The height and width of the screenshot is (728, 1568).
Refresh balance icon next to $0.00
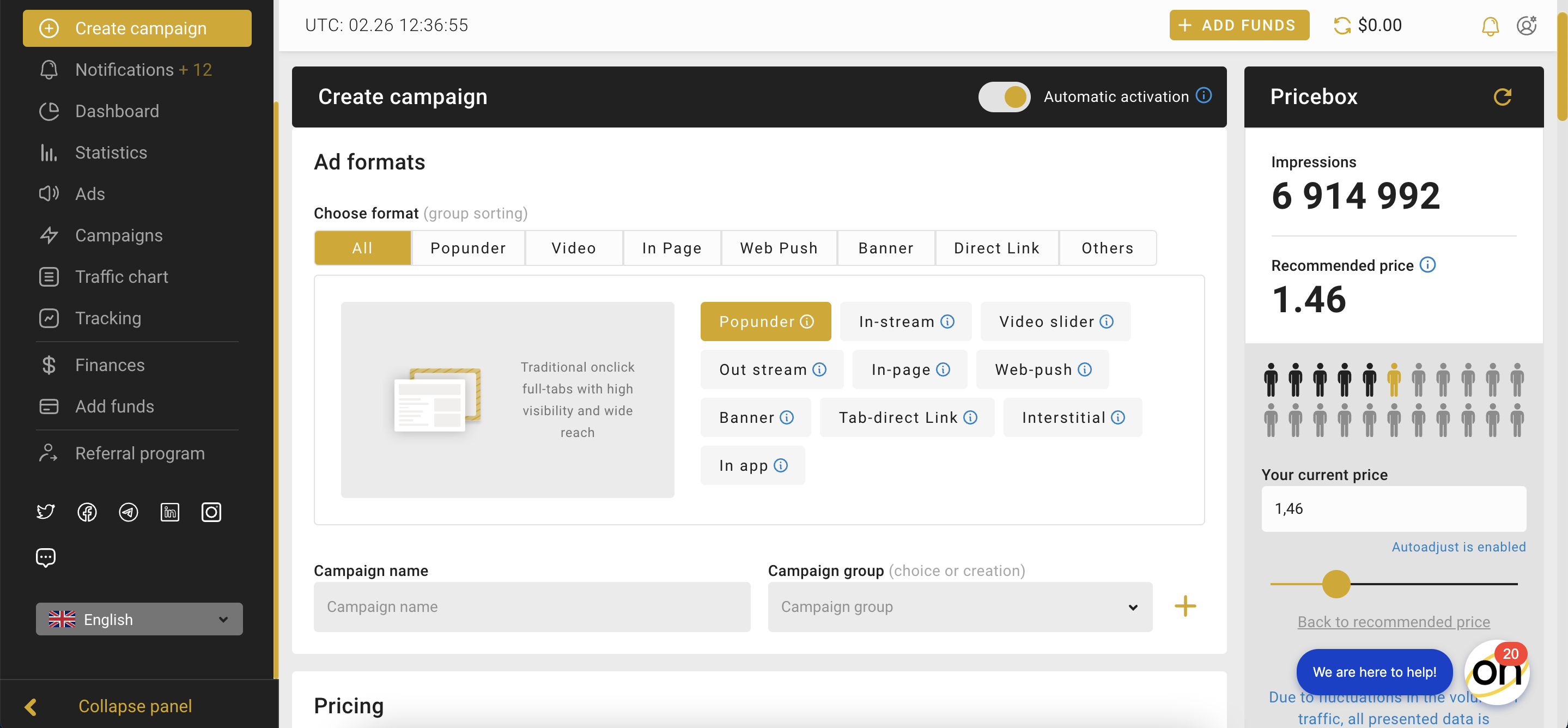(1341, 26)
